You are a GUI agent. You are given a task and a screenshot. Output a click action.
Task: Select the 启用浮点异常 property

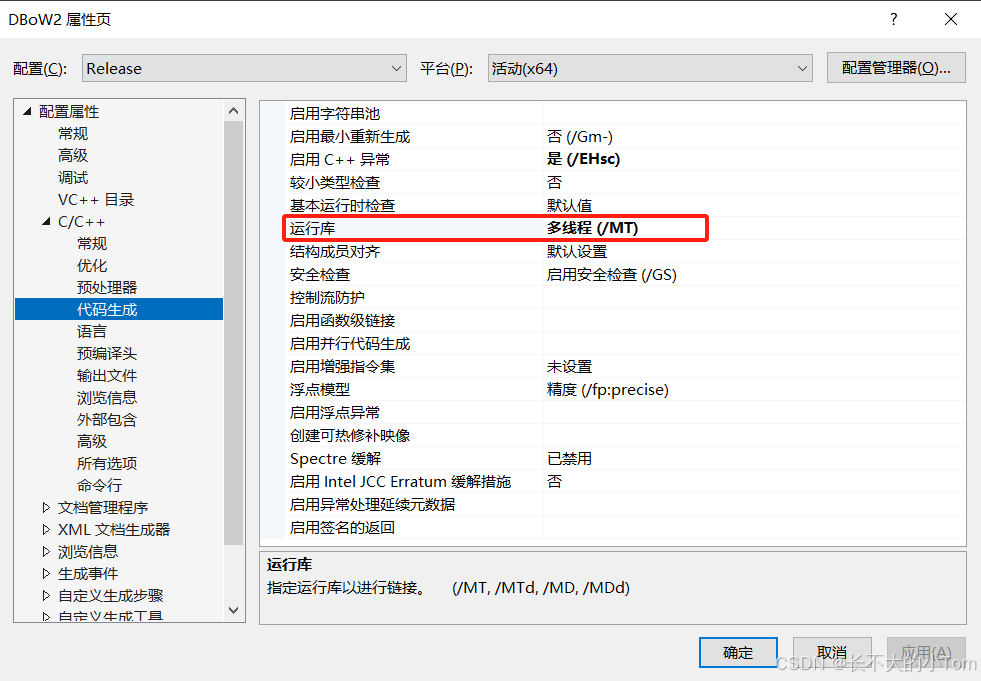click(x=335, y=412)
